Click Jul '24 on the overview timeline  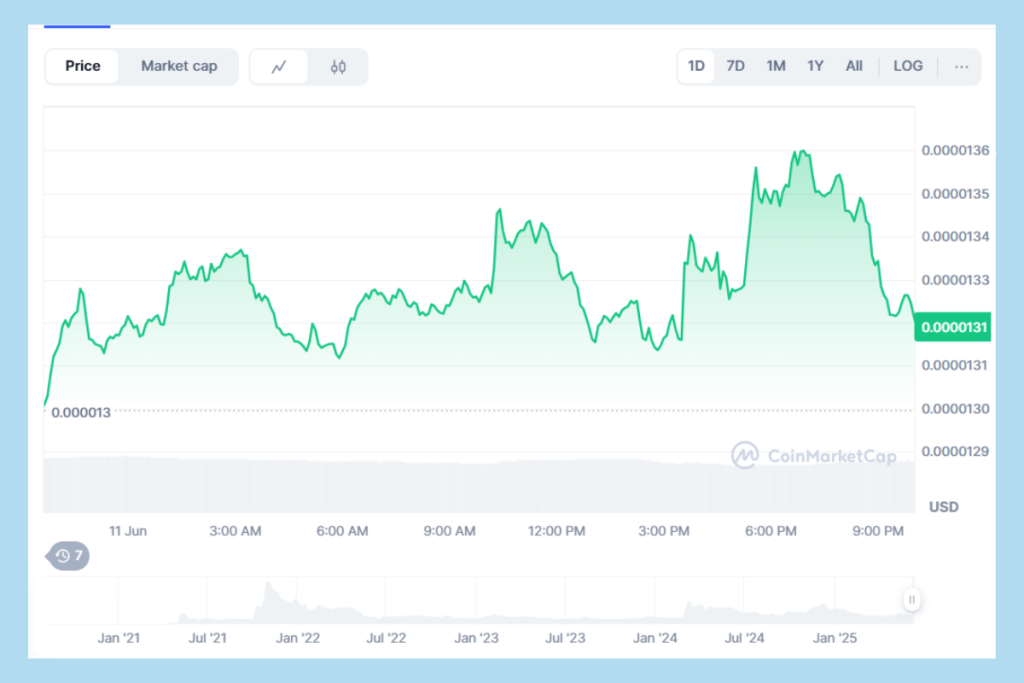tap(744, 638)
